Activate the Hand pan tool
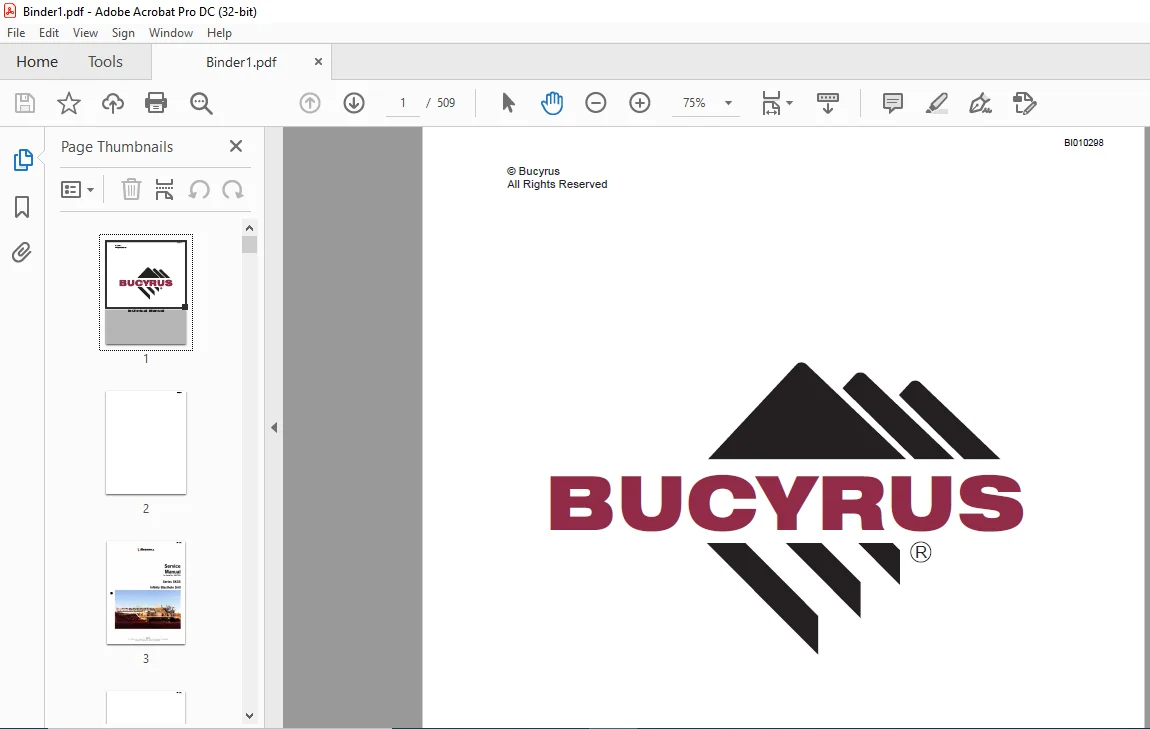The width and height of the screenshot is (1150, 729). [552, 103]
